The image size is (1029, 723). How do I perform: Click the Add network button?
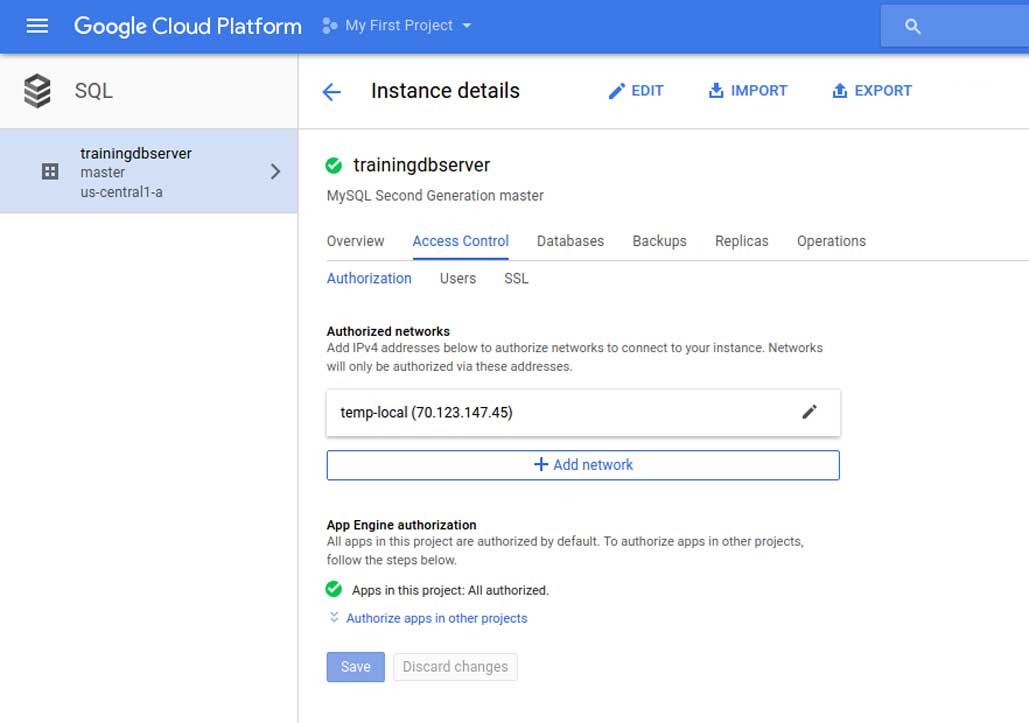(583, 465)
